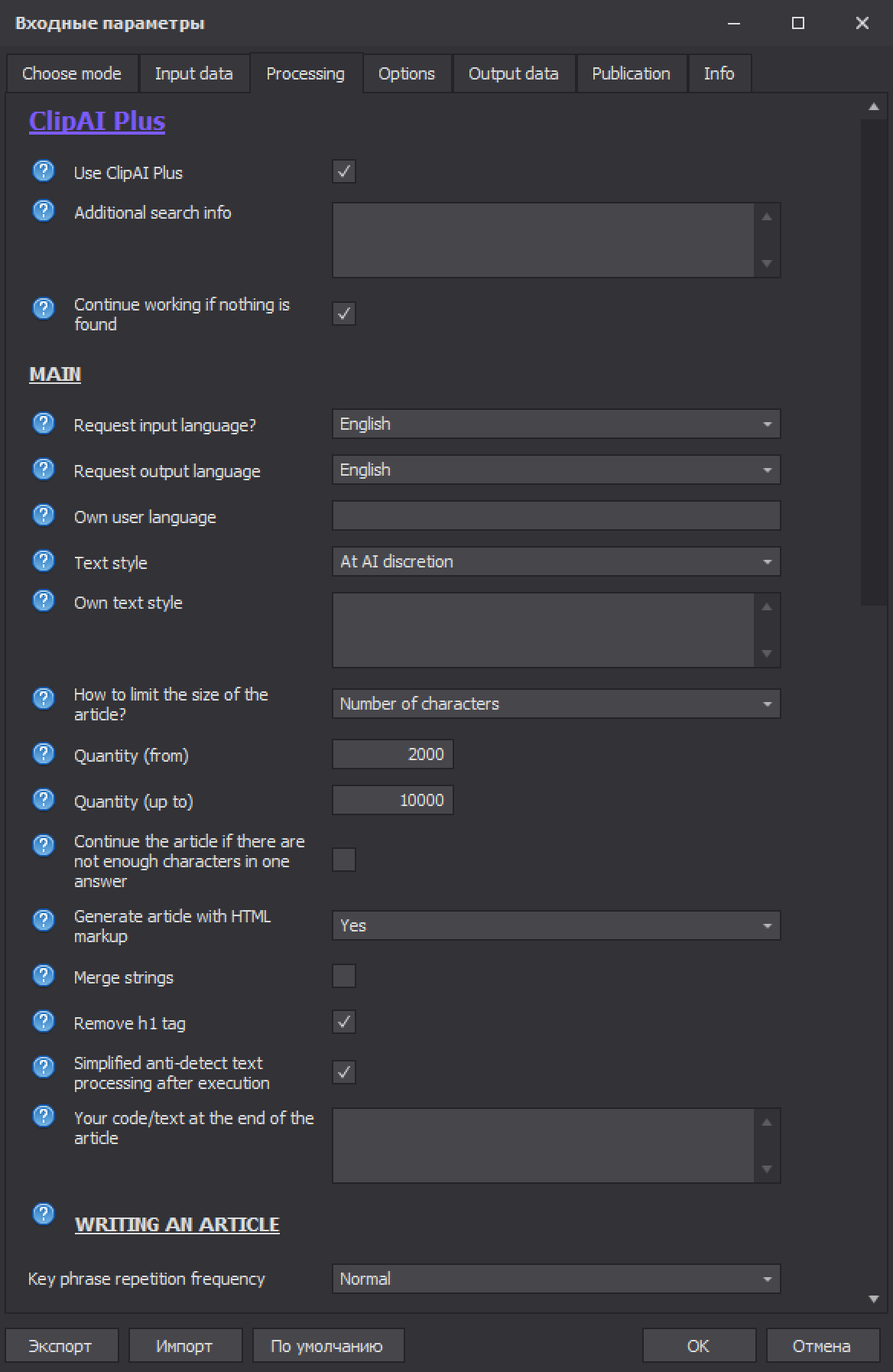893x1372 pixels.
Task: Open the ClipAI Plus link
Action: click(97, 121)
